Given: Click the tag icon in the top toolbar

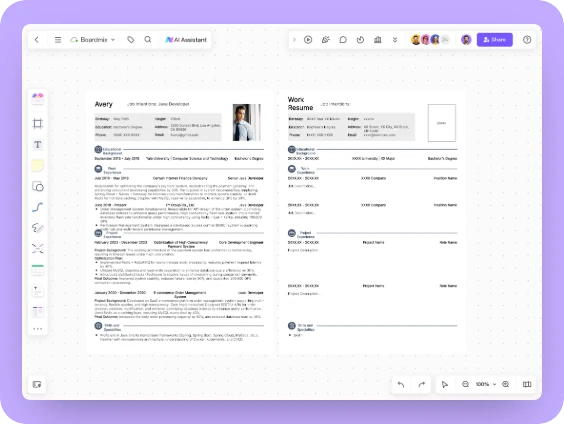Looking at the screenshot, I should click(x=131, y=40).
